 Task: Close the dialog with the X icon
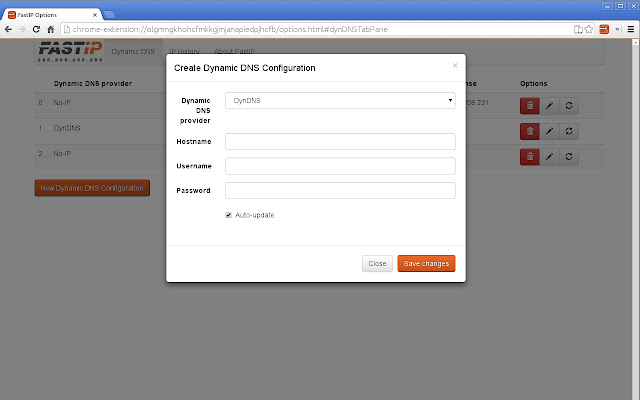click(x=455, y=66)
